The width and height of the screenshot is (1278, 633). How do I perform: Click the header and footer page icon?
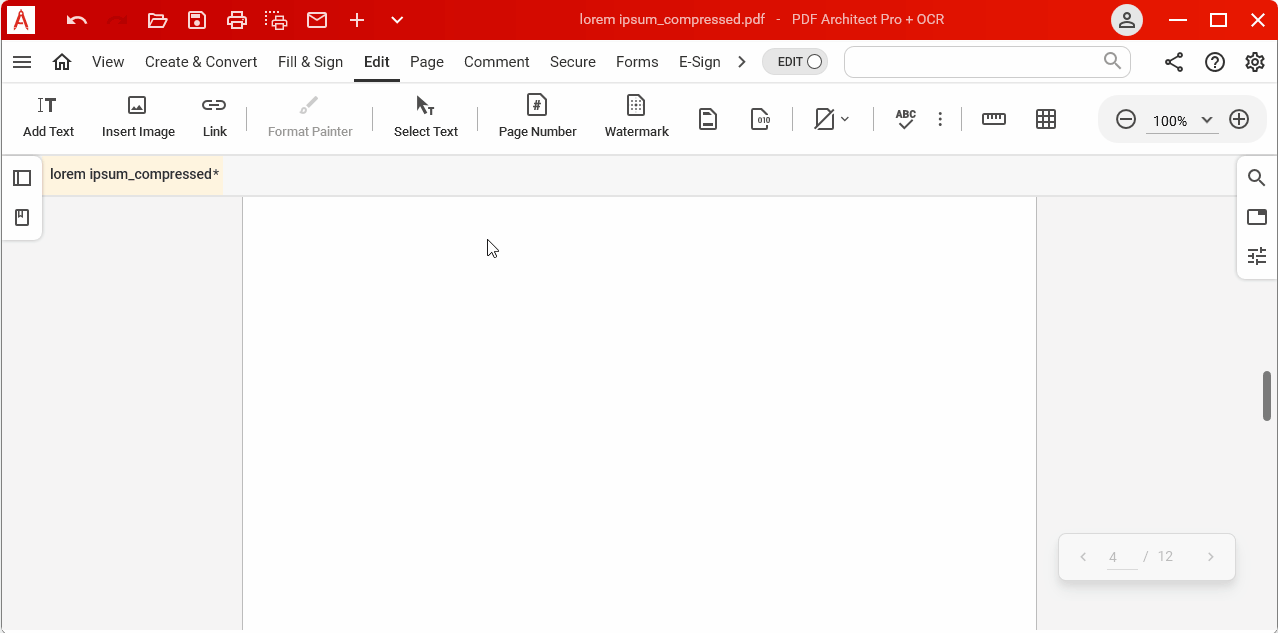tap(708, 120)
